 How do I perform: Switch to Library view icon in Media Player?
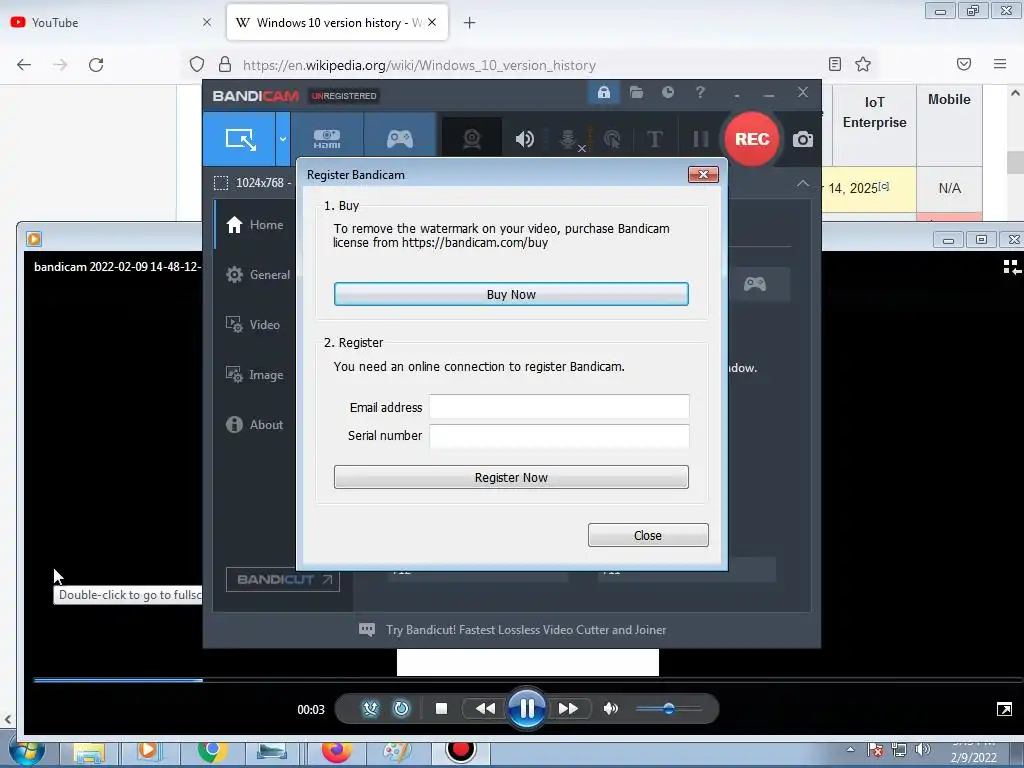1011,266
